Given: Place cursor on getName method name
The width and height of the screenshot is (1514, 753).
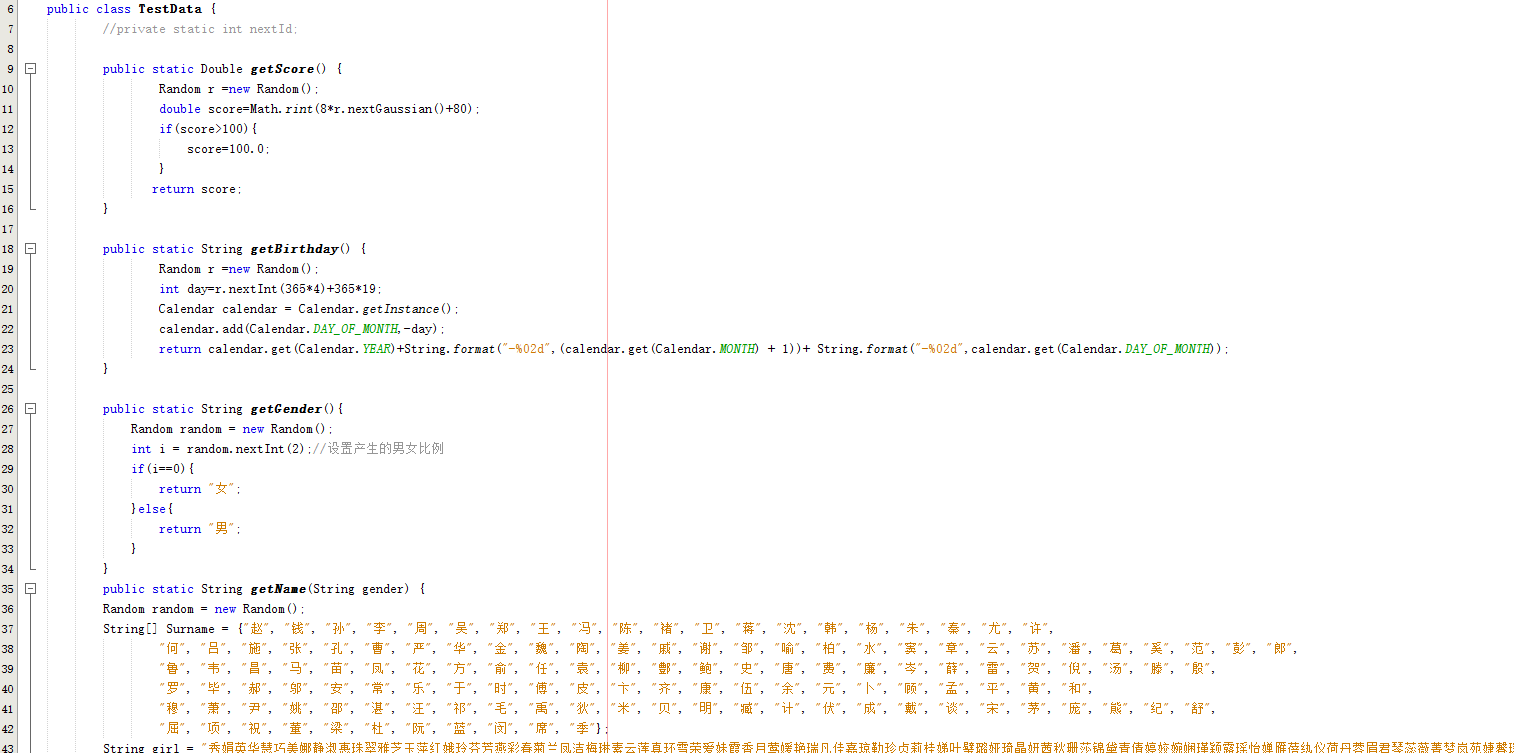Looking at the screenshot, I should point(279,589).
